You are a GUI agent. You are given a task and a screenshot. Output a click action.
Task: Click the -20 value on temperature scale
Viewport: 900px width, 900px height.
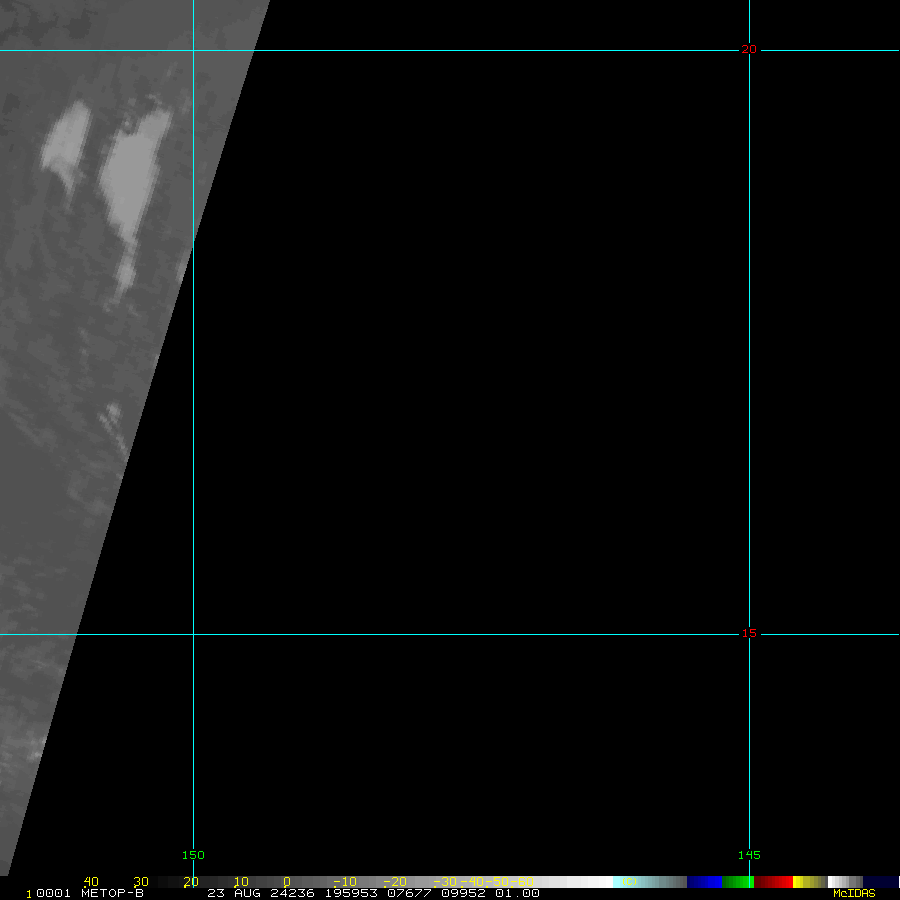point(393,882)
